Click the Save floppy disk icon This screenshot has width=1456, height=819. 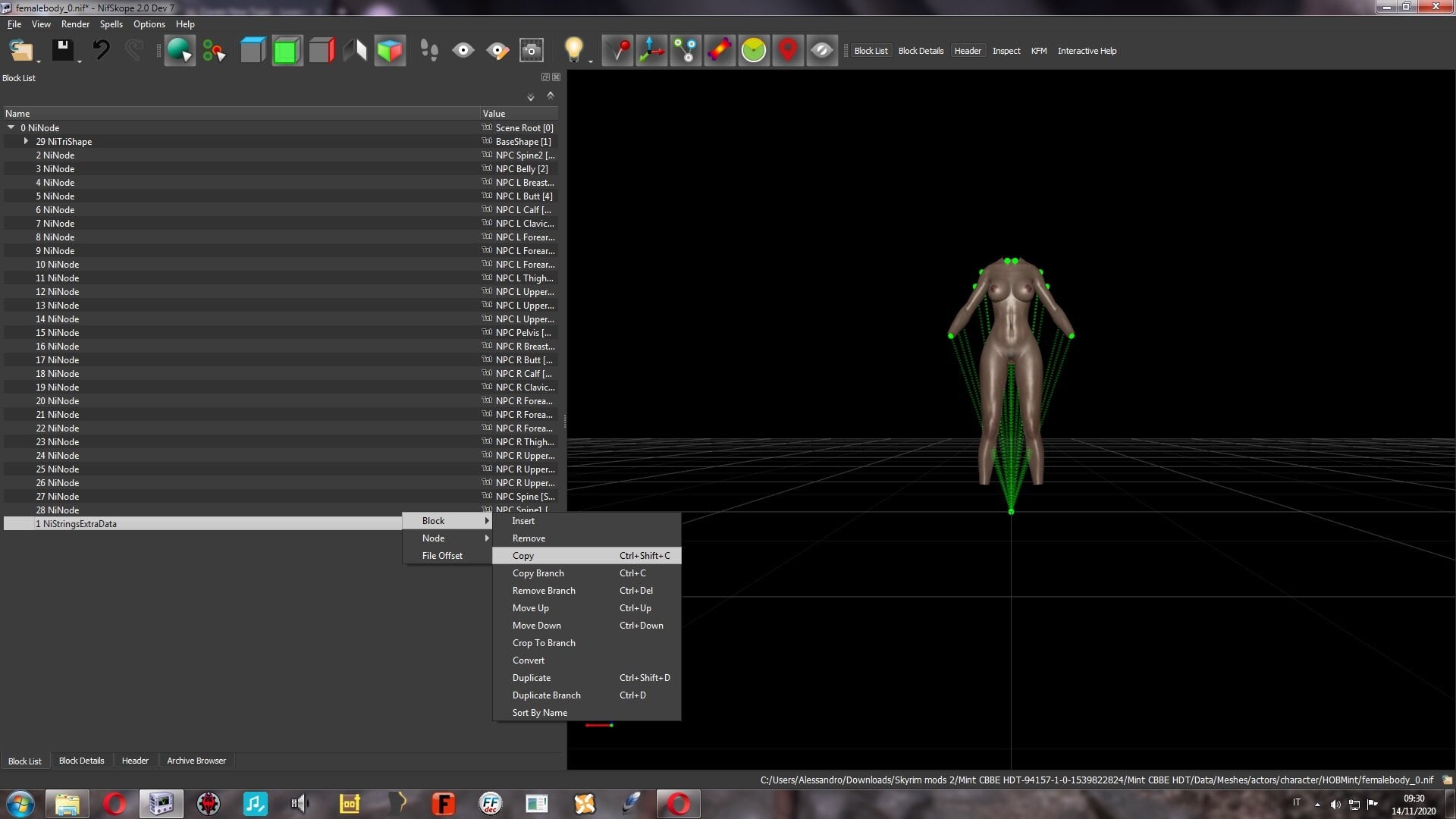tap(63, 51)
